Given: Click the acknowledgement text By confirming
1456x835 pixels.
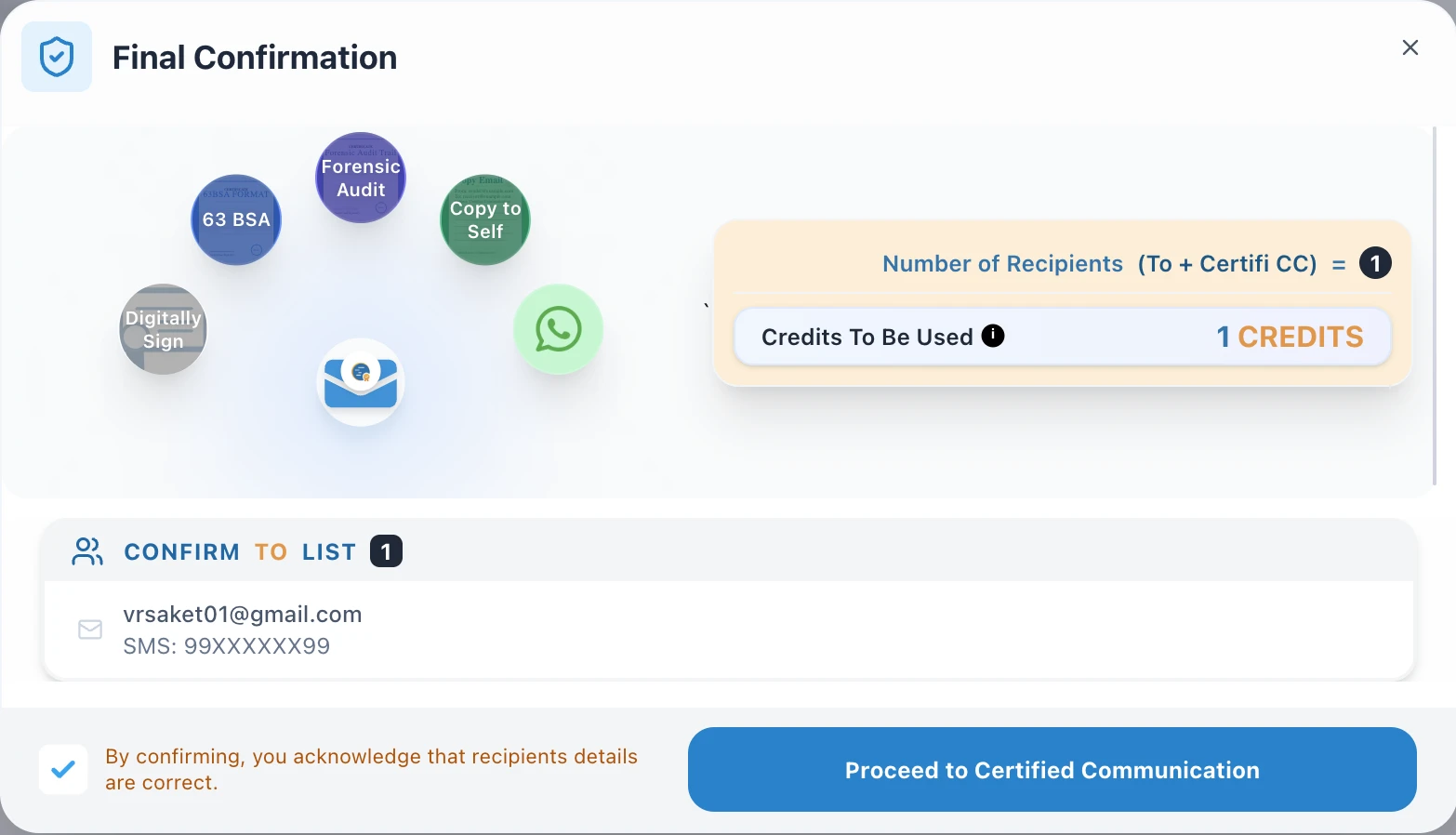Looking at the screenshot, I should pyautogui.click(x=371, y=769).
